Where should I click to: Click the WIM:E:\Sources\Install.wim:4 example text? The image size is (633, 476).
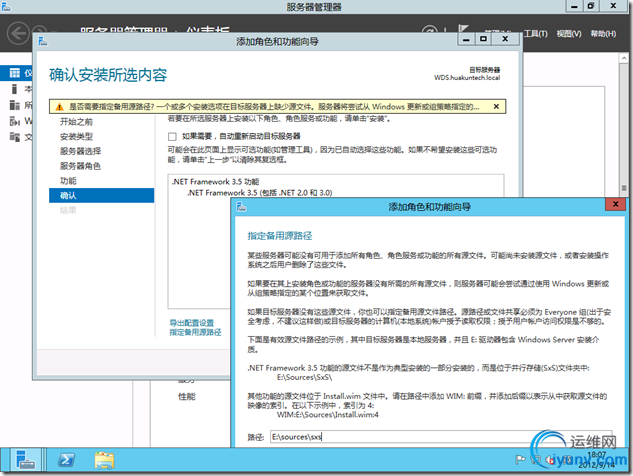point(328,415)
